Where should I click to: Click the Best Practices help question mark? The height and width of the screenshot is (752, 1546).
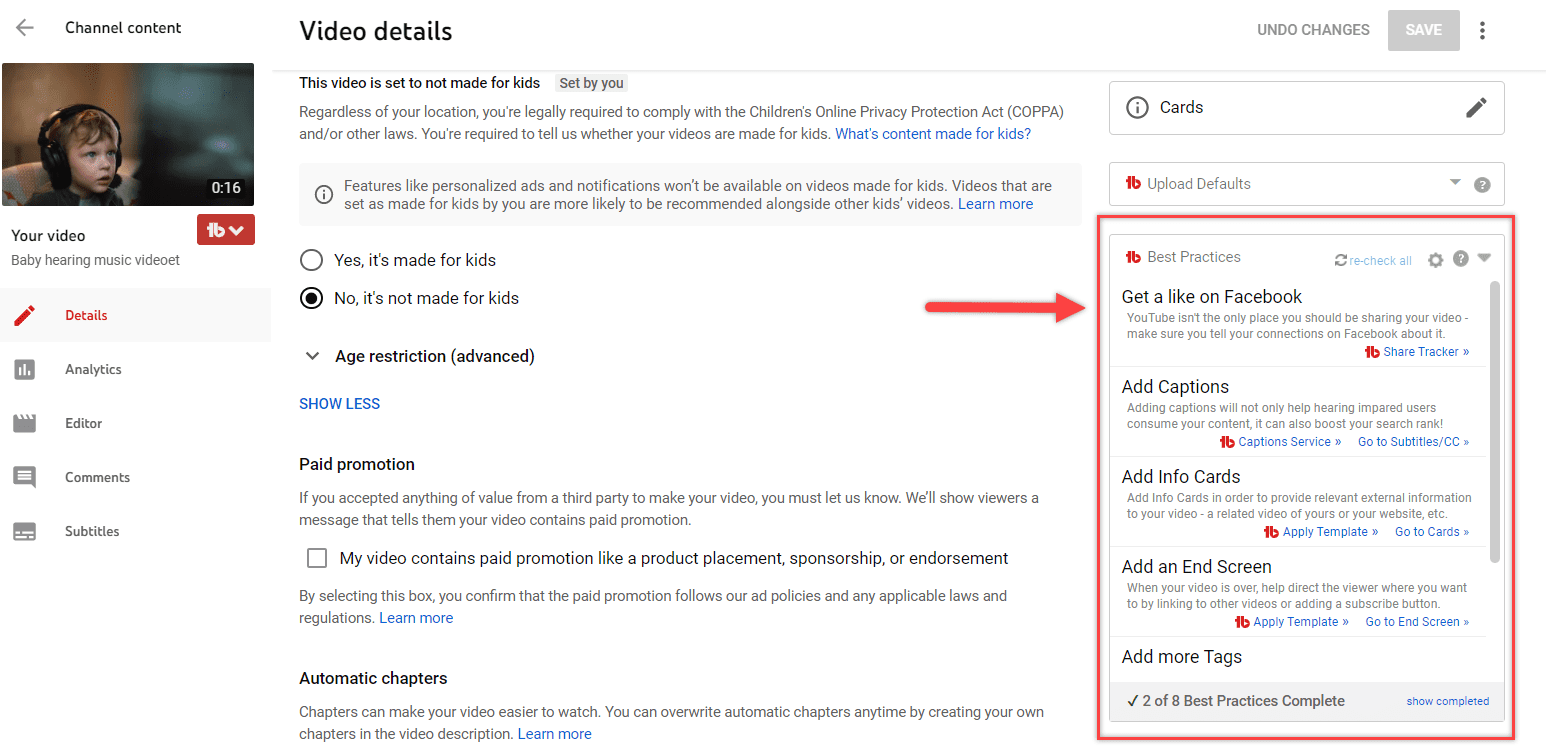coord(1461,259)
